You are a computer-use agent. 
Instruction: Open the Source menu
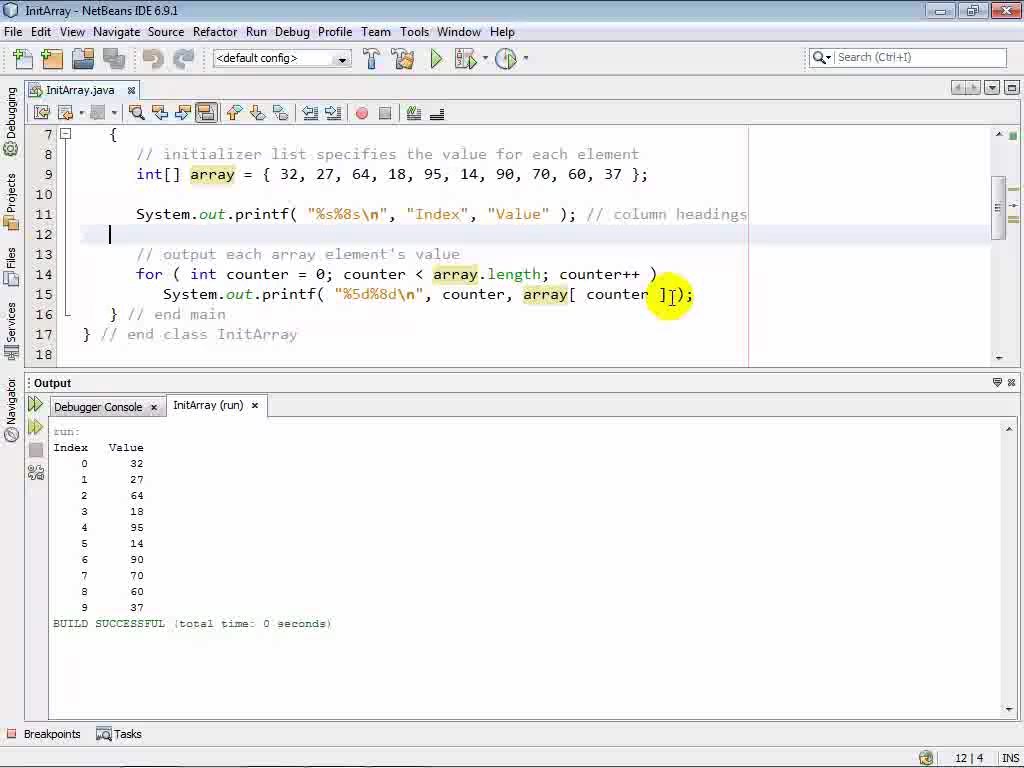[166, 32]
